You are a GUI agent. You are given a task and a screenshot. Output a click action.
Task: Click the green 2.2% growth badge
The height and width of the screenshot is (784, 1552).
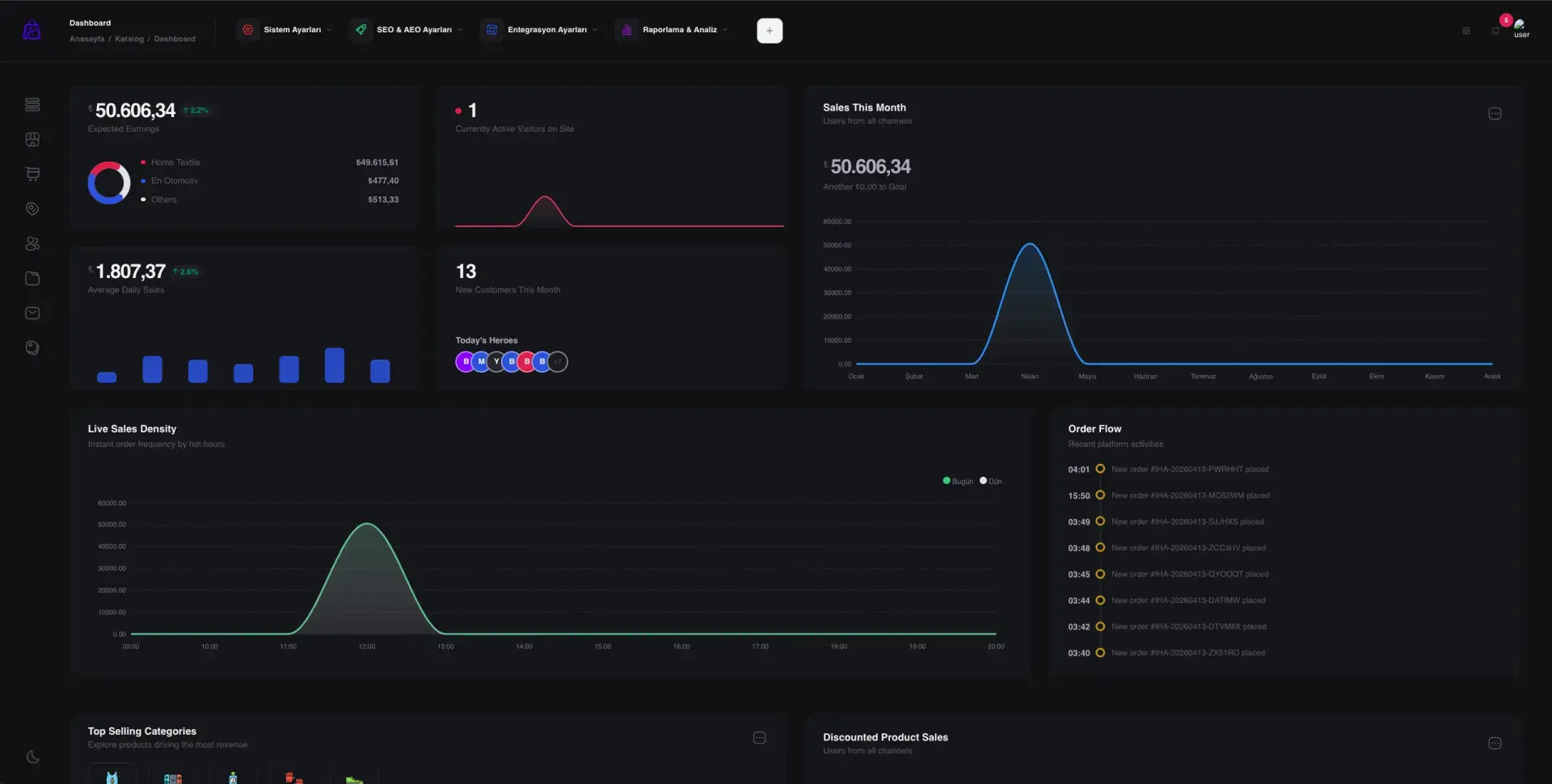point(196,110)
